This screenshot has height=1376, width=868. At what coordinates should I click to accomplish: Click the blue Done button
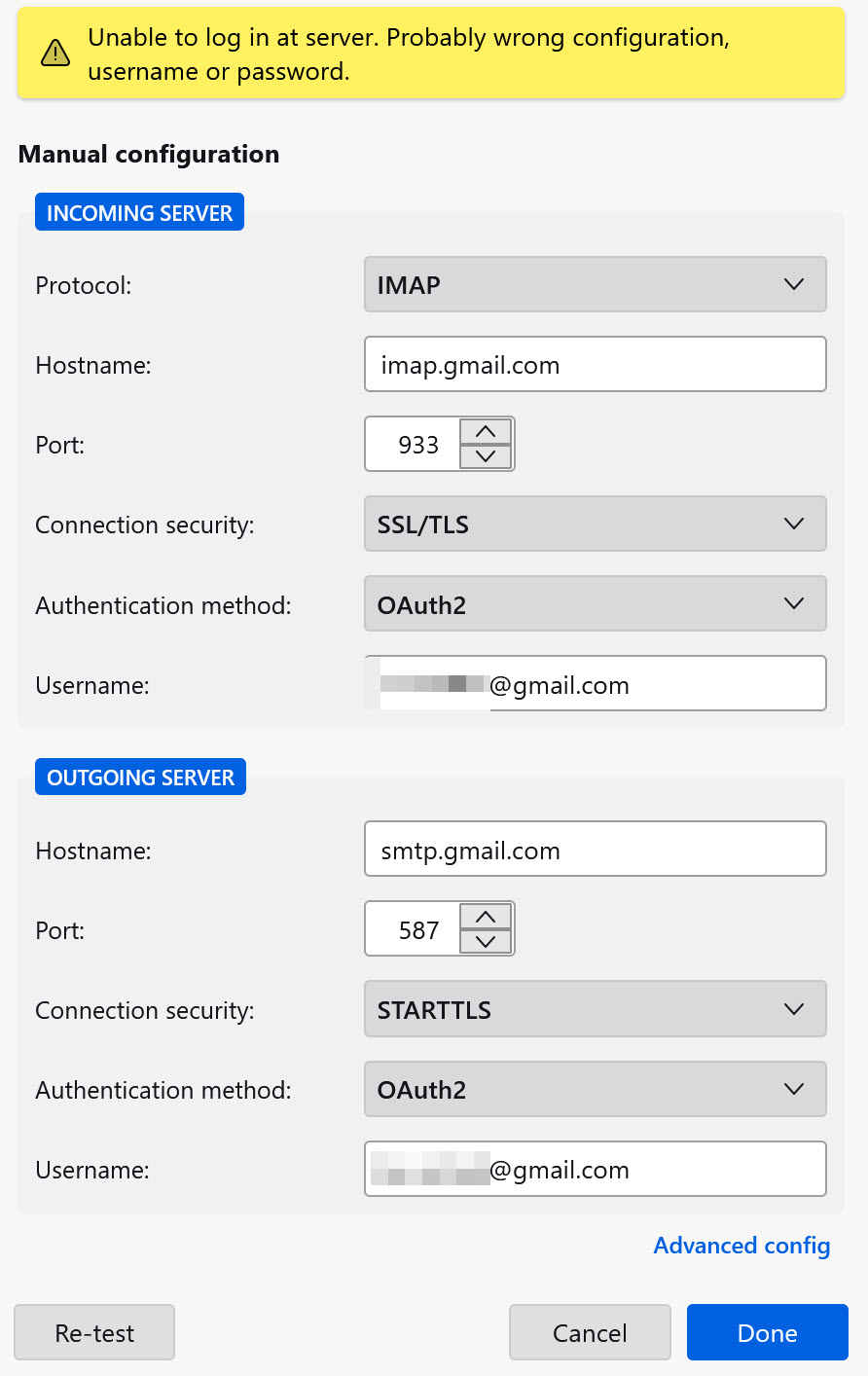(767, 1332)
